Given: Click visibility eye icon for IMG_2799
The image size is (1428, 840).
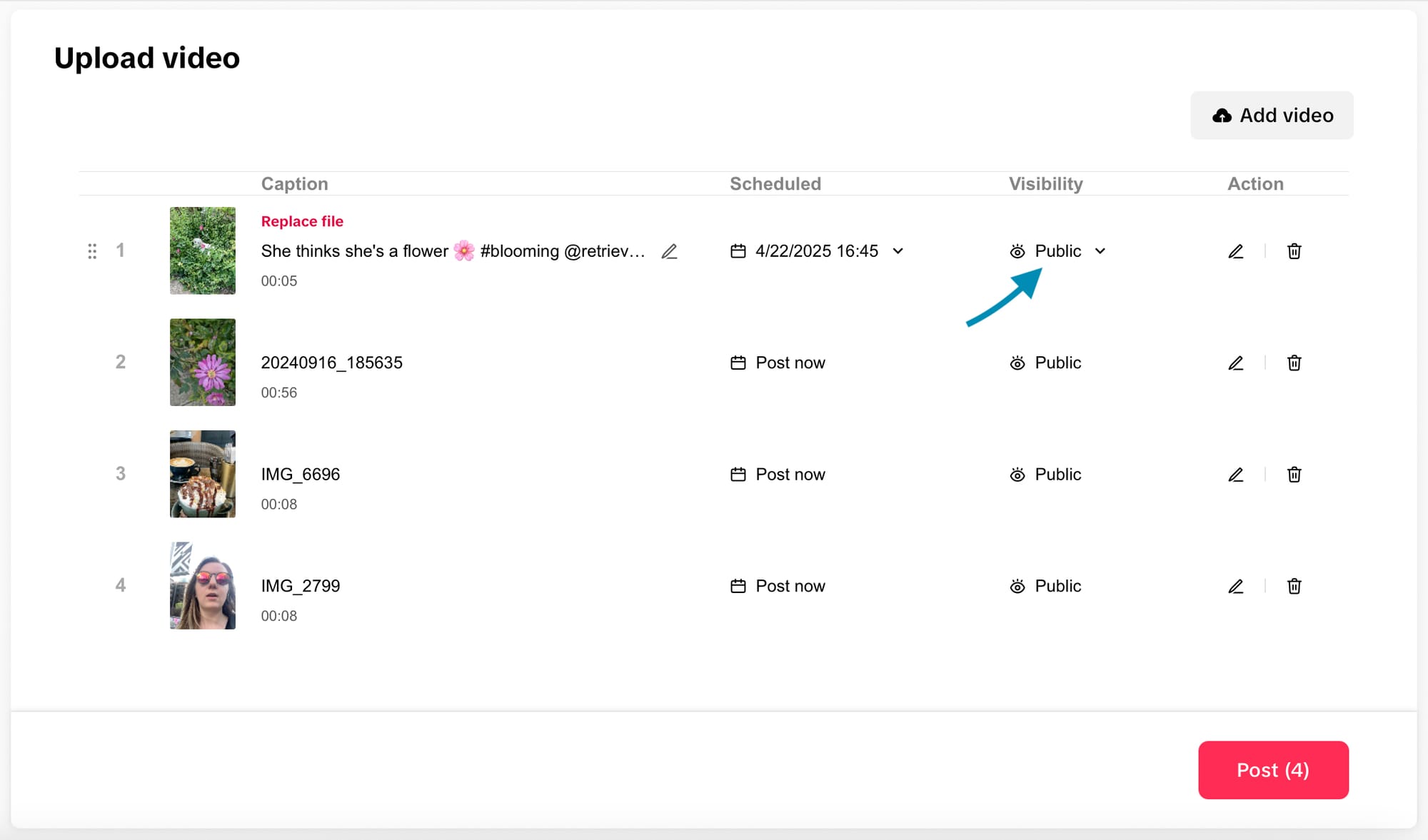Looking at the screenshot, I should click(x=1017, y=587).
